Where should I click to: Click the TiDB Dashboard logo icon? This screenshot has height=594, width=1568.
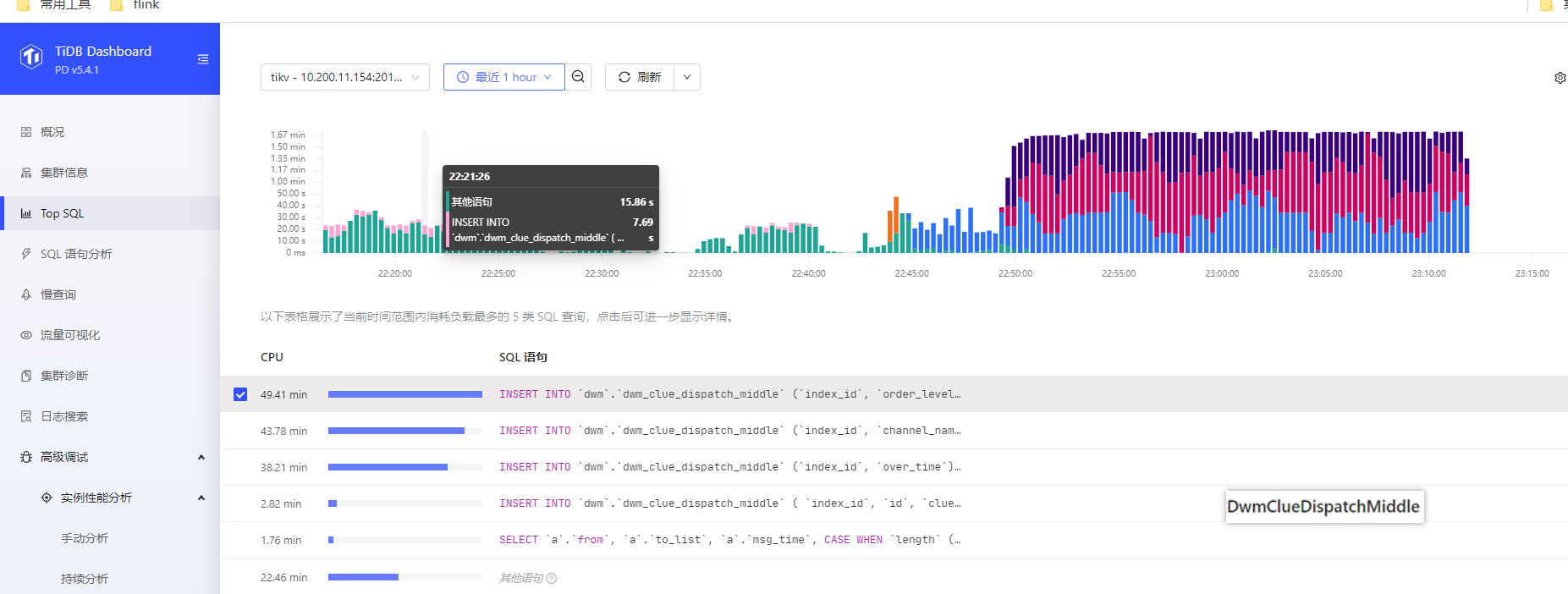(31, 58)
